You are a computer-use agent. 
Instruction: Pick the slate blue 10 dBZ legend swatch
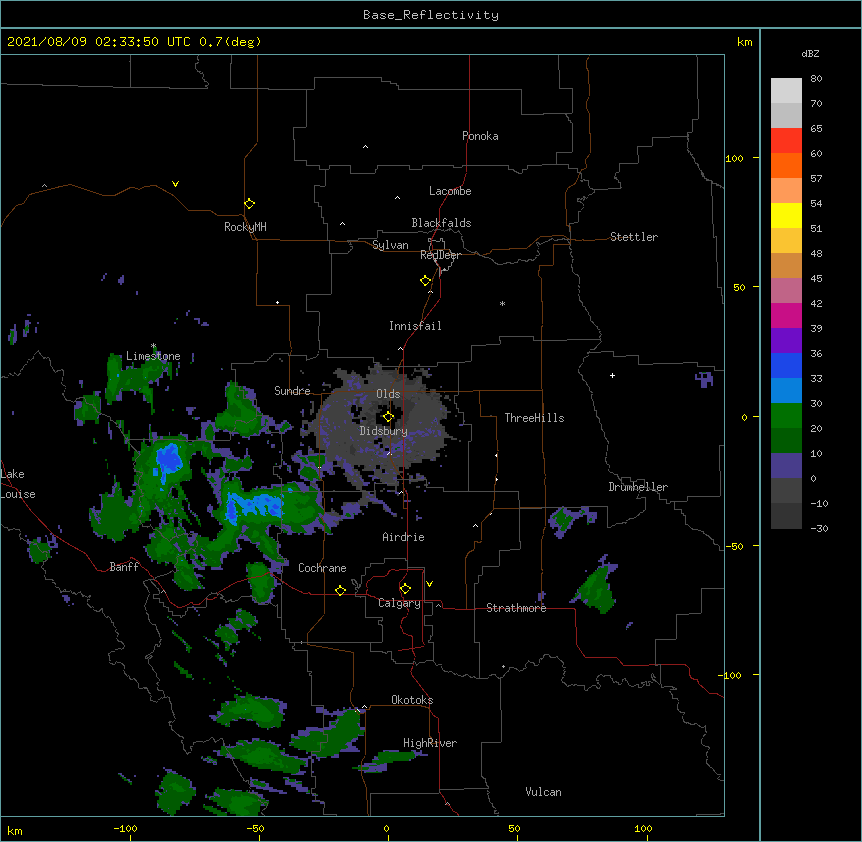pyautogui.click(x=786, y=466)
